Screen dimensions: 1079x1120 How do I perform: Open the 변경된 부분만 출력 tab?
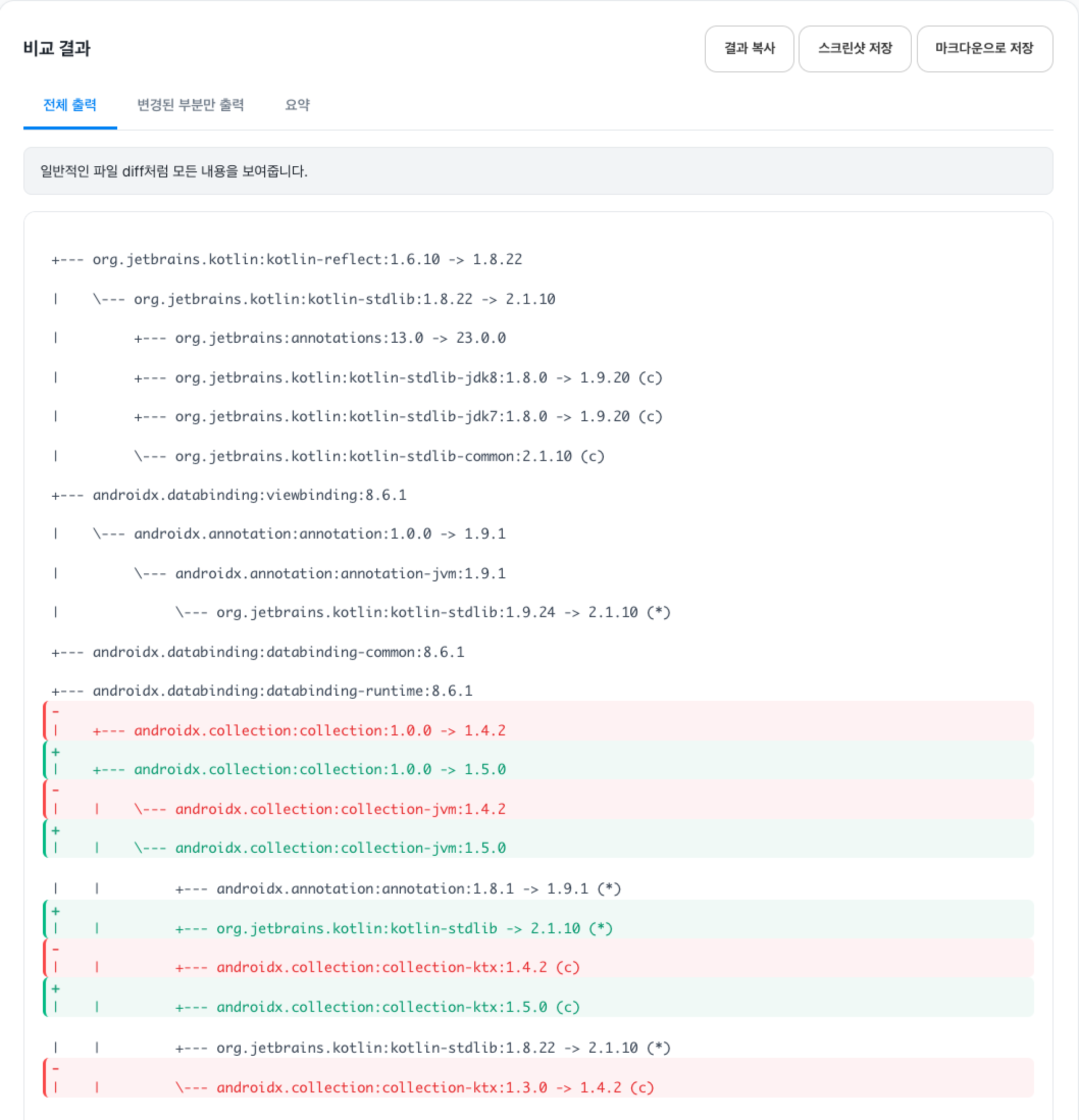pos(190,105)
